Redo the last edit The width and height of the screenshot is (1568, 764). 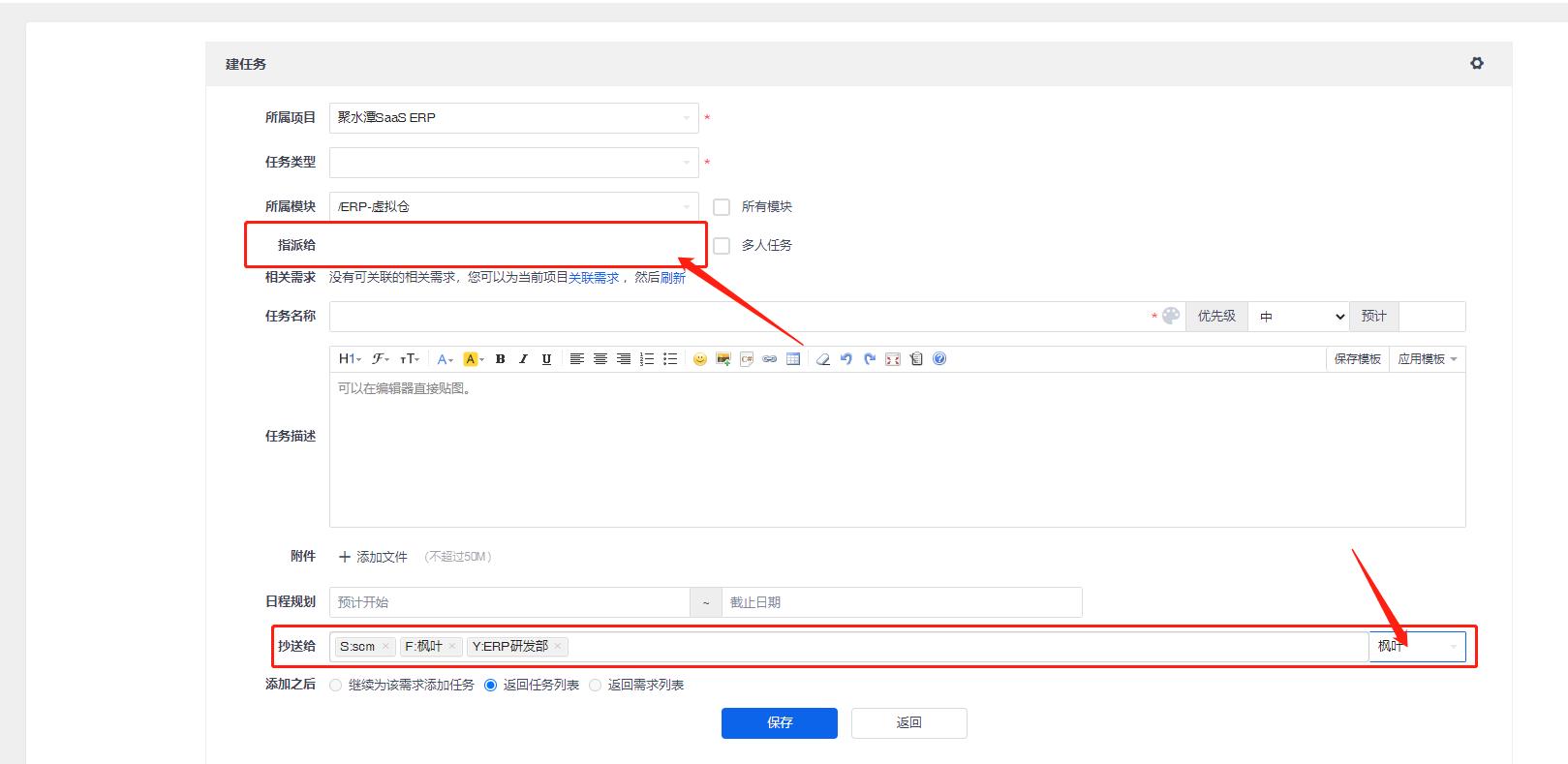[x=870, y=359]
